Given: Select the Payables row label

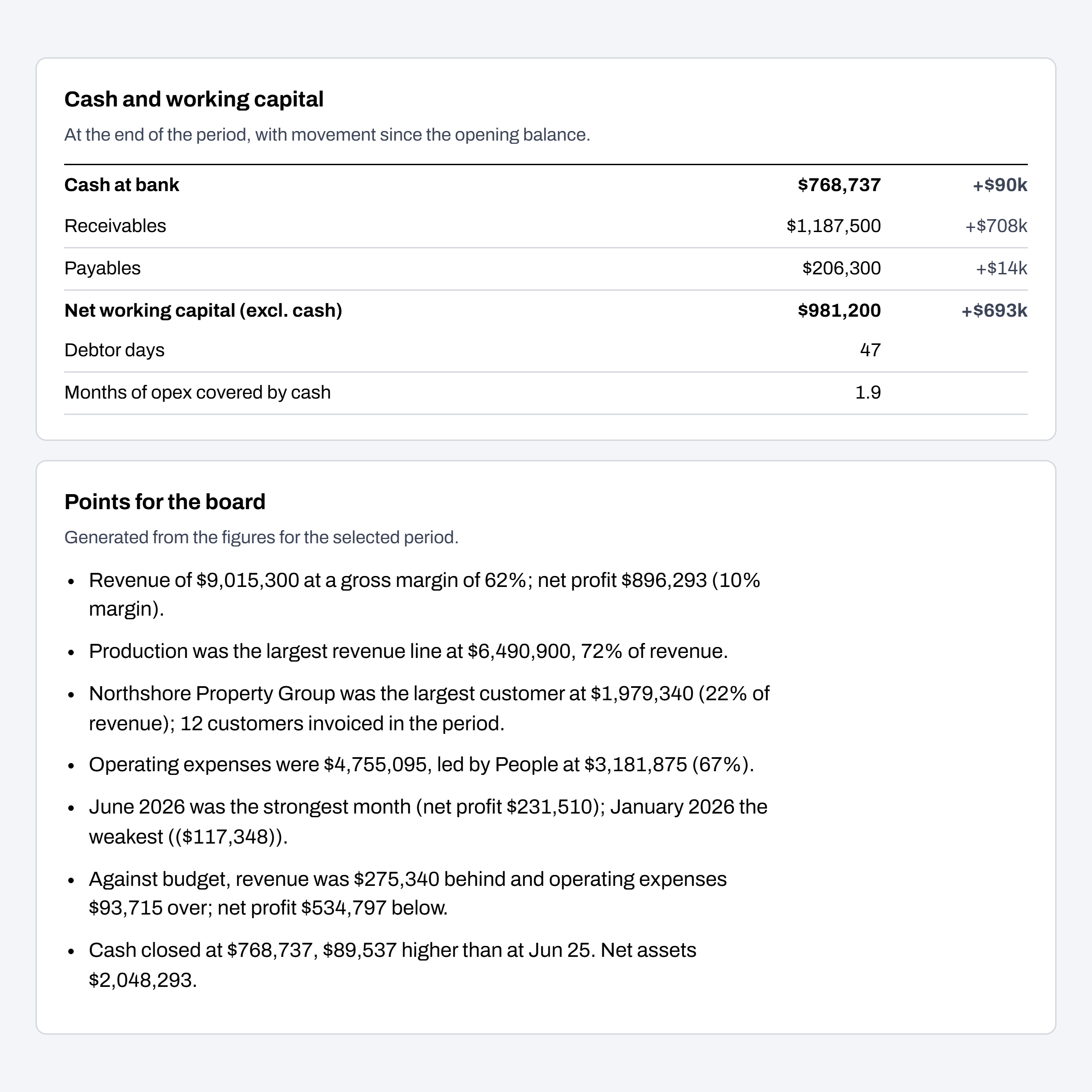Looking at the screenshot, I should (102, 268).
